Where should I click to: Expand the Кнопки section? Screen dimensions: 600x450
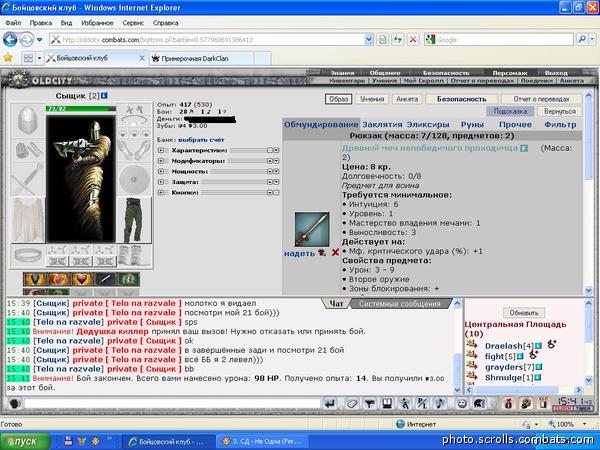[x=161, y=192]
